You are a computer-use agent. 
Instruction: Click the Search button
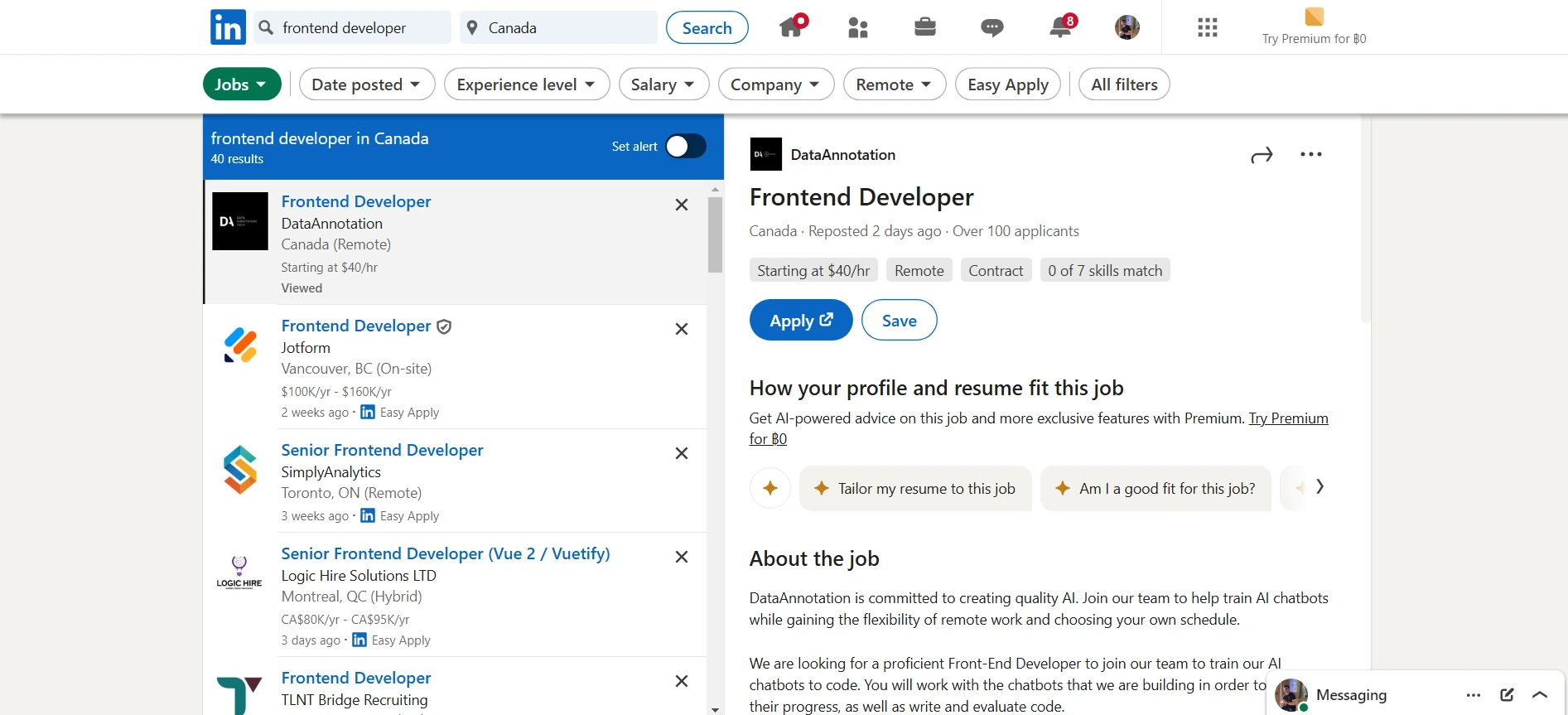point(707,27)
